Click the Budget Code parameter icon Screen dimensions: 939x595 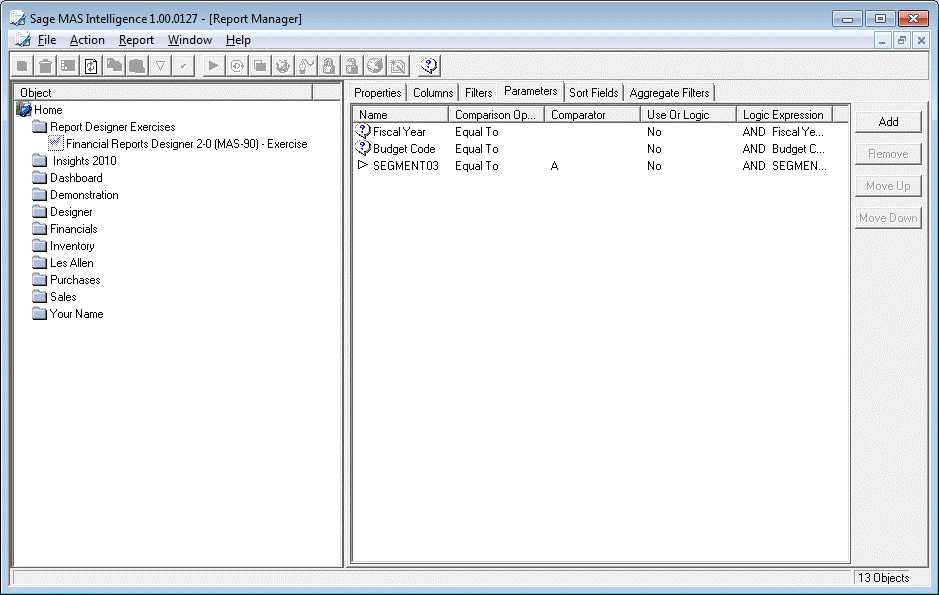[x=364, y=149]
